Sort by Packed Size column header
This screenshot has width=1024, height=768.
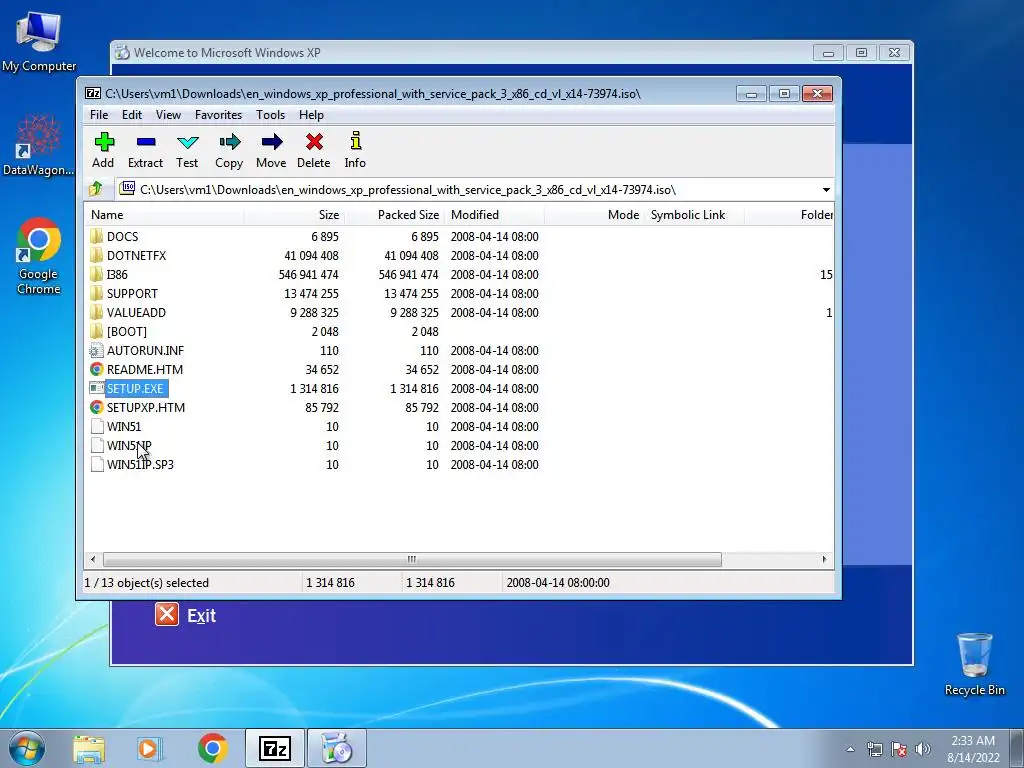pyautogui.click(x=394, y=215)
